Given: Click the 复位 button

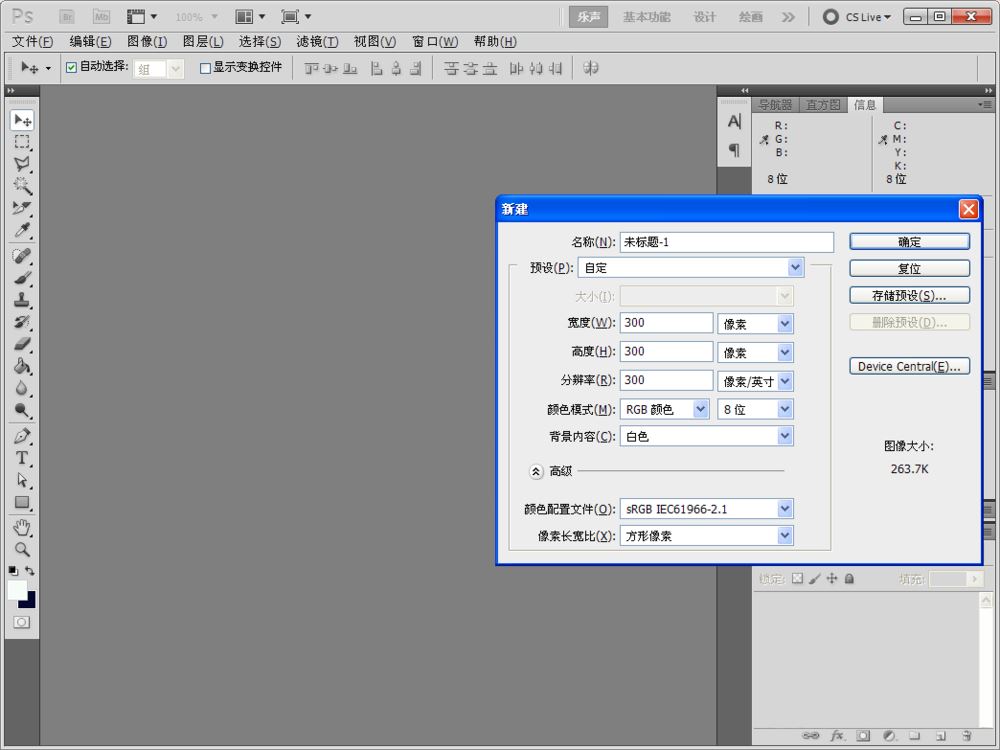Looking at the screenshot, I should tap(909, 268).
